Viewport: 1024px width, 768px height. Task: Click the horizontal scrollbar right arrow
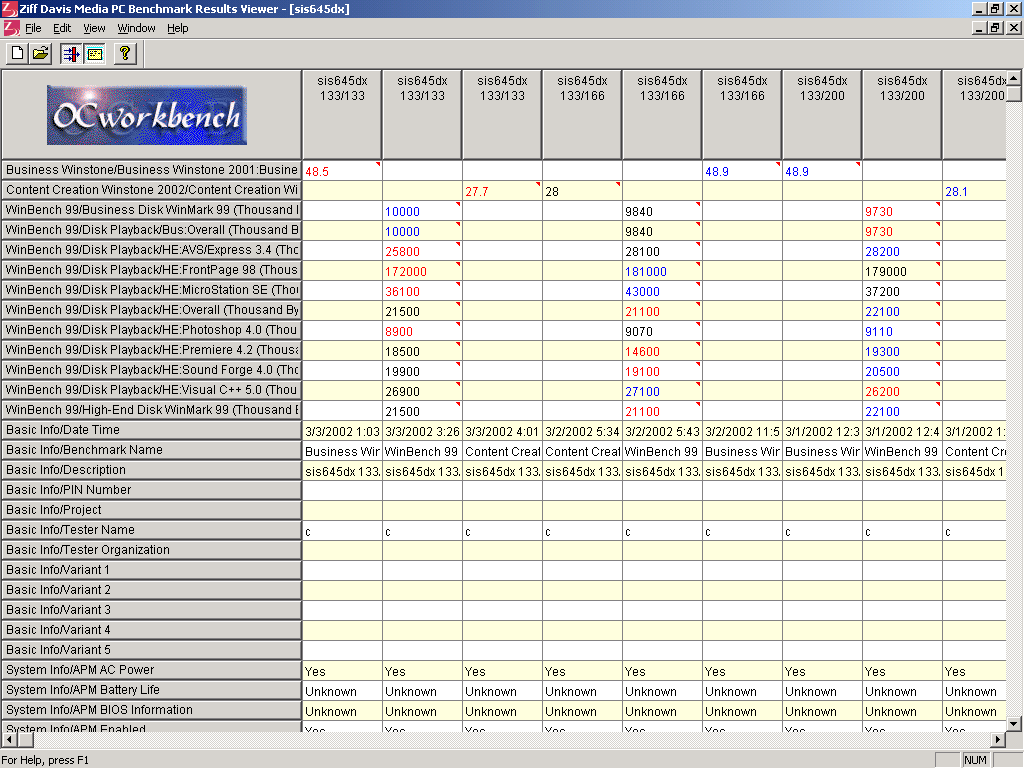click(997, 739)
